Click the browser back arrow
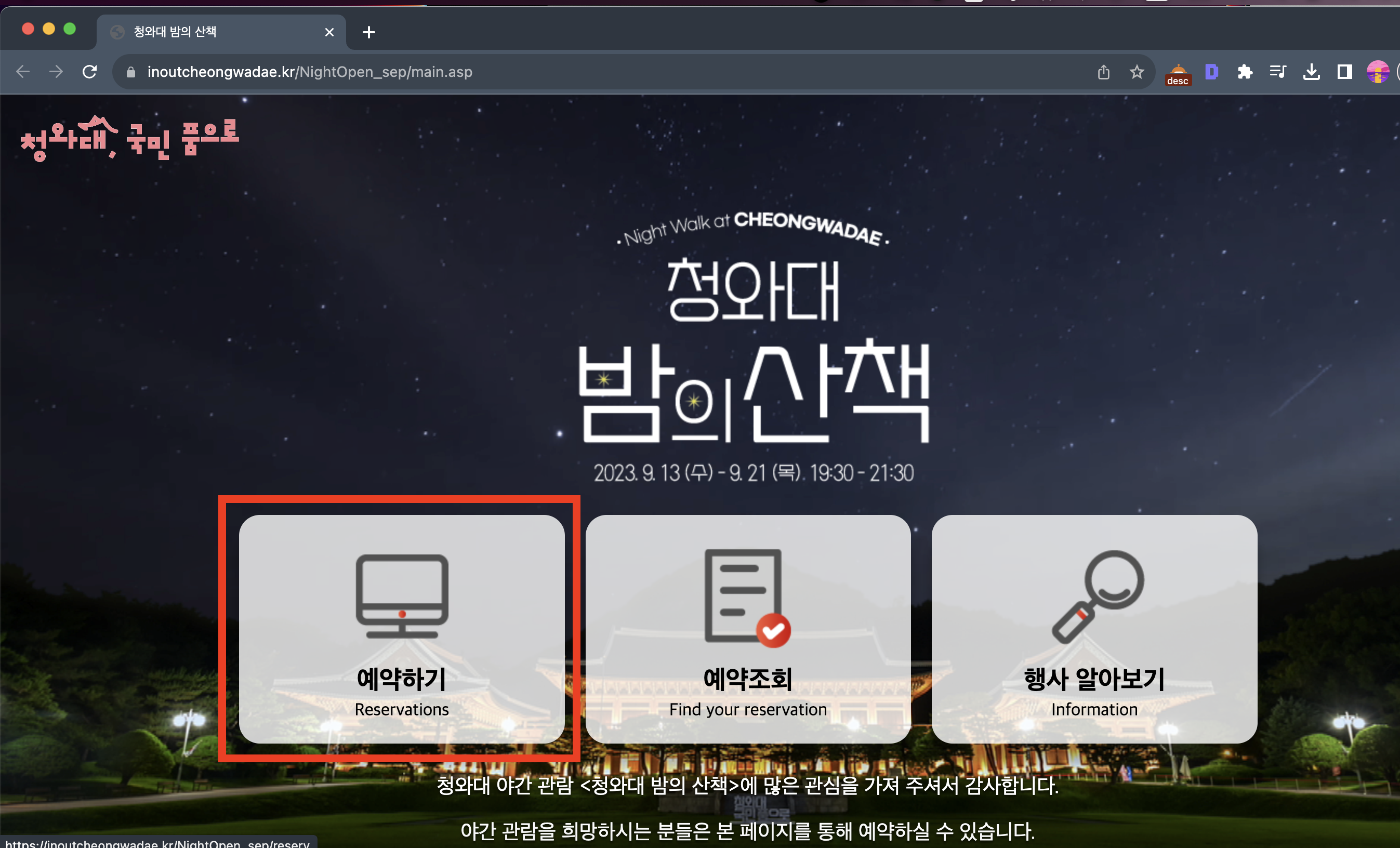Image resolution: width=1400 pixels, height=848 pixels. 23,72
